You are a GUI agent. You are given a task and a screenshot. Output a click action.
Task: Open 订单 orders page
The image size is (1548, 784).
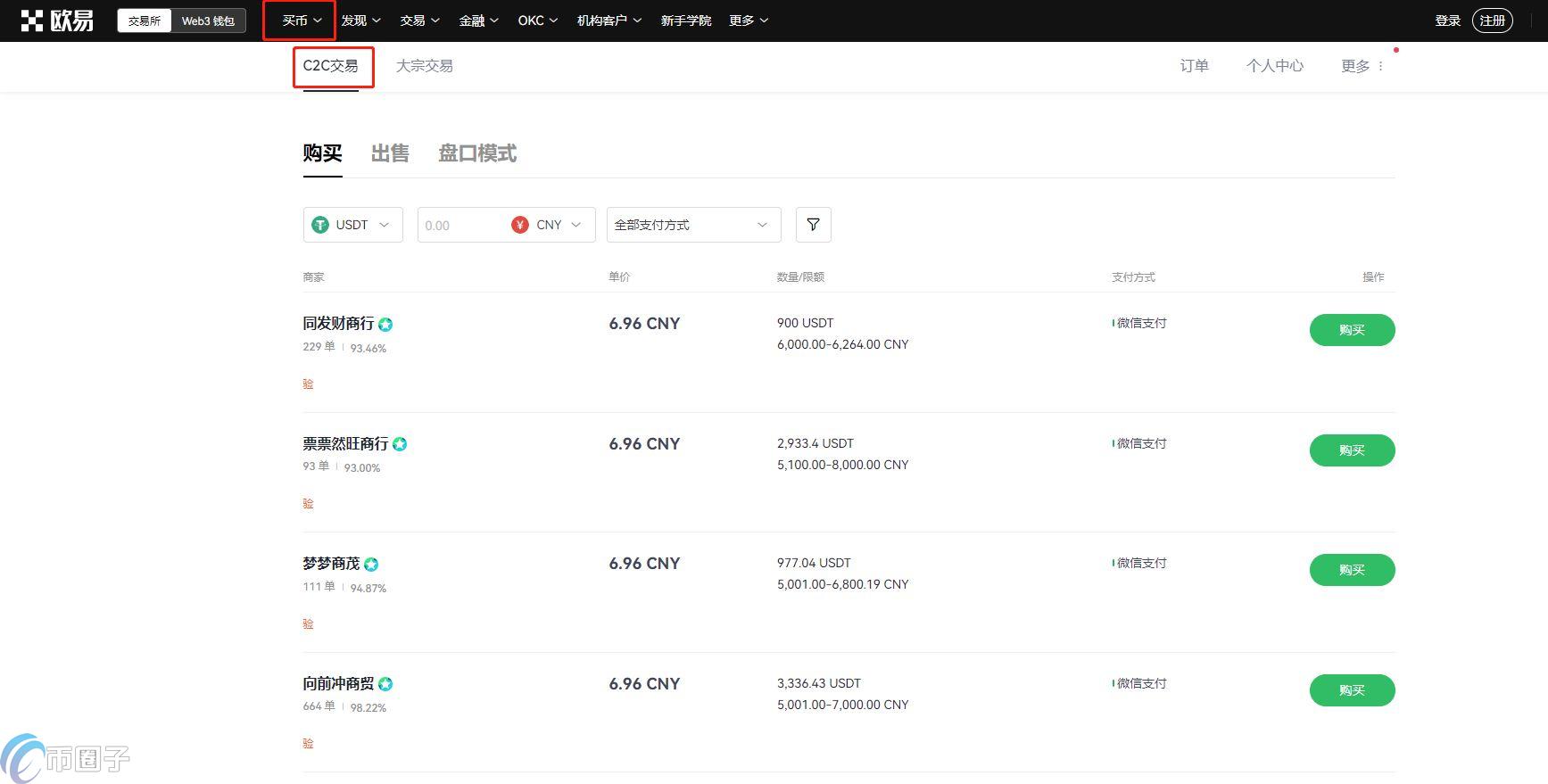click(x=1194, y=66)
